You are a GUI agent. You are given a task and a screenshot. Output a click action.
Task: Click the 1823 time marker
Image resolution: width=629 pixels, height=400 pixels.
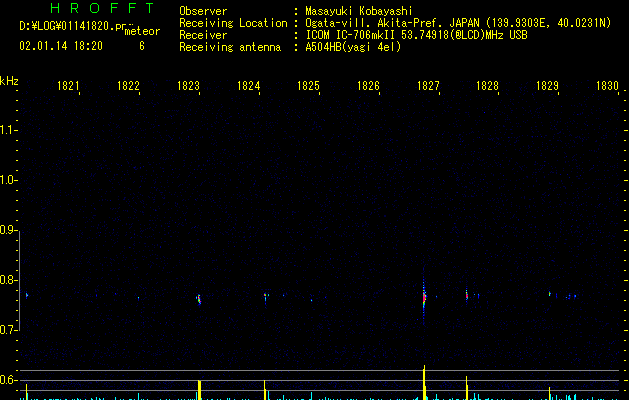pyautogui.click(x=188, y=86)
